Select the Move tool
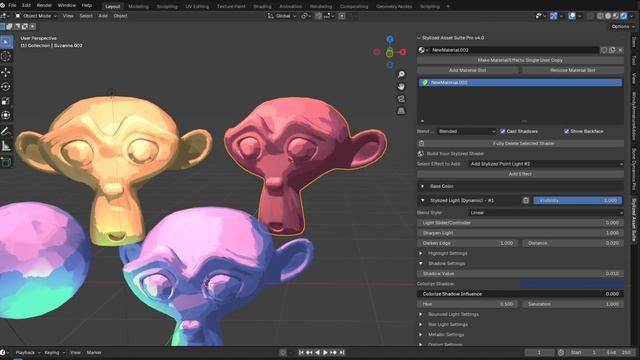Screen dimensions: 640x360 6,72
